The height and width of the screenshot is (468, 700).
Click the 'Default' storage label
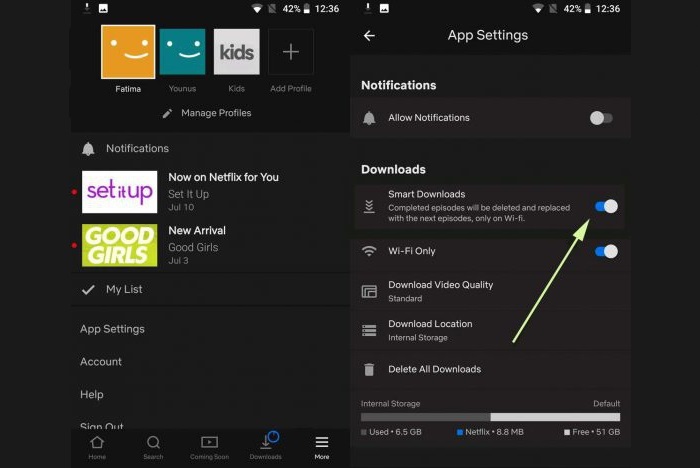pos(607,404)
